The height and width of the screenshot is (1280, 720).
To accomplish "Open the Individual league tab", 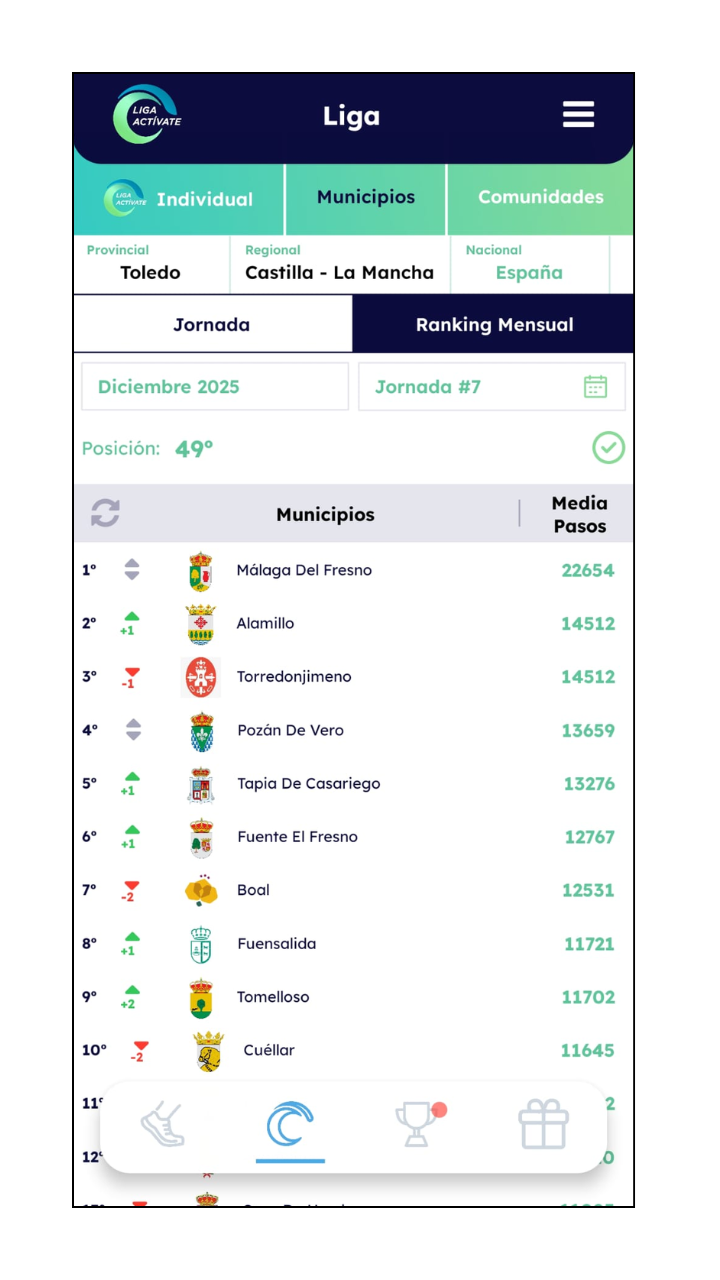I will tap(179, 199).
